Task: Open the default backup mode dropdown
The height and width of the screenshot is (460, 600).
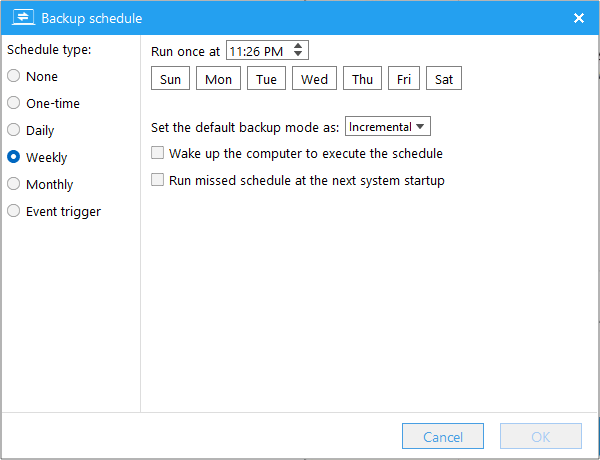Action: 388,127
